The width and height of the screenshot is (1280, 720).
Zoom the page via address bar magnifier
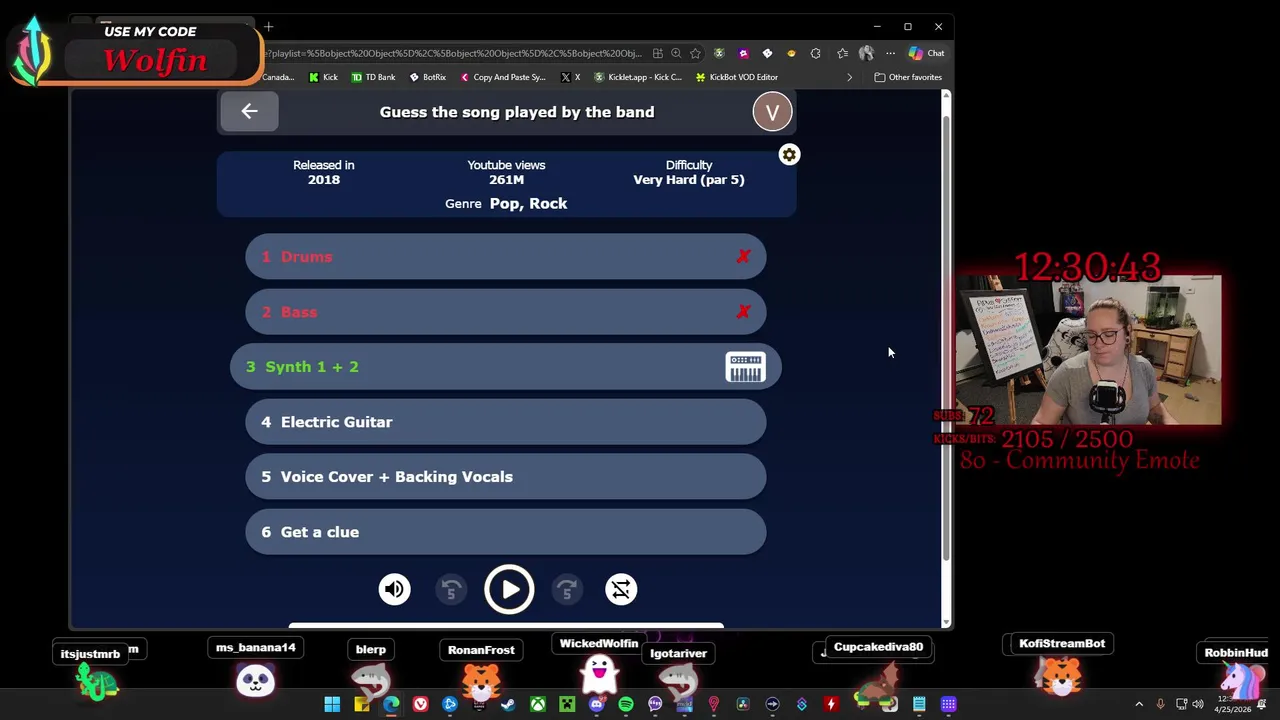click(676, 53)
